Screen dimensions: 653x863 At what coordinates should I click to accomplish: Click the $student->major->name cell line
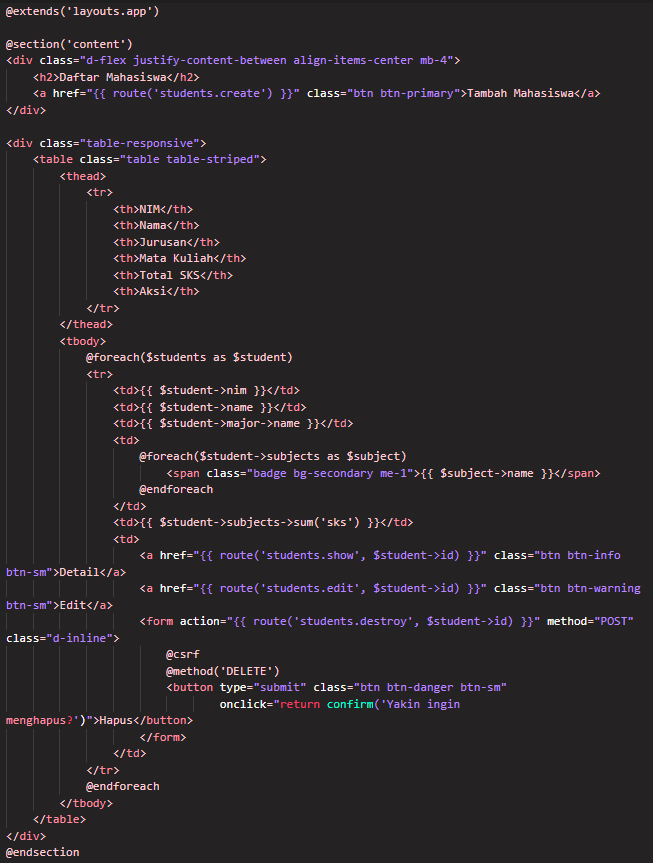click(x=233, y=424)
